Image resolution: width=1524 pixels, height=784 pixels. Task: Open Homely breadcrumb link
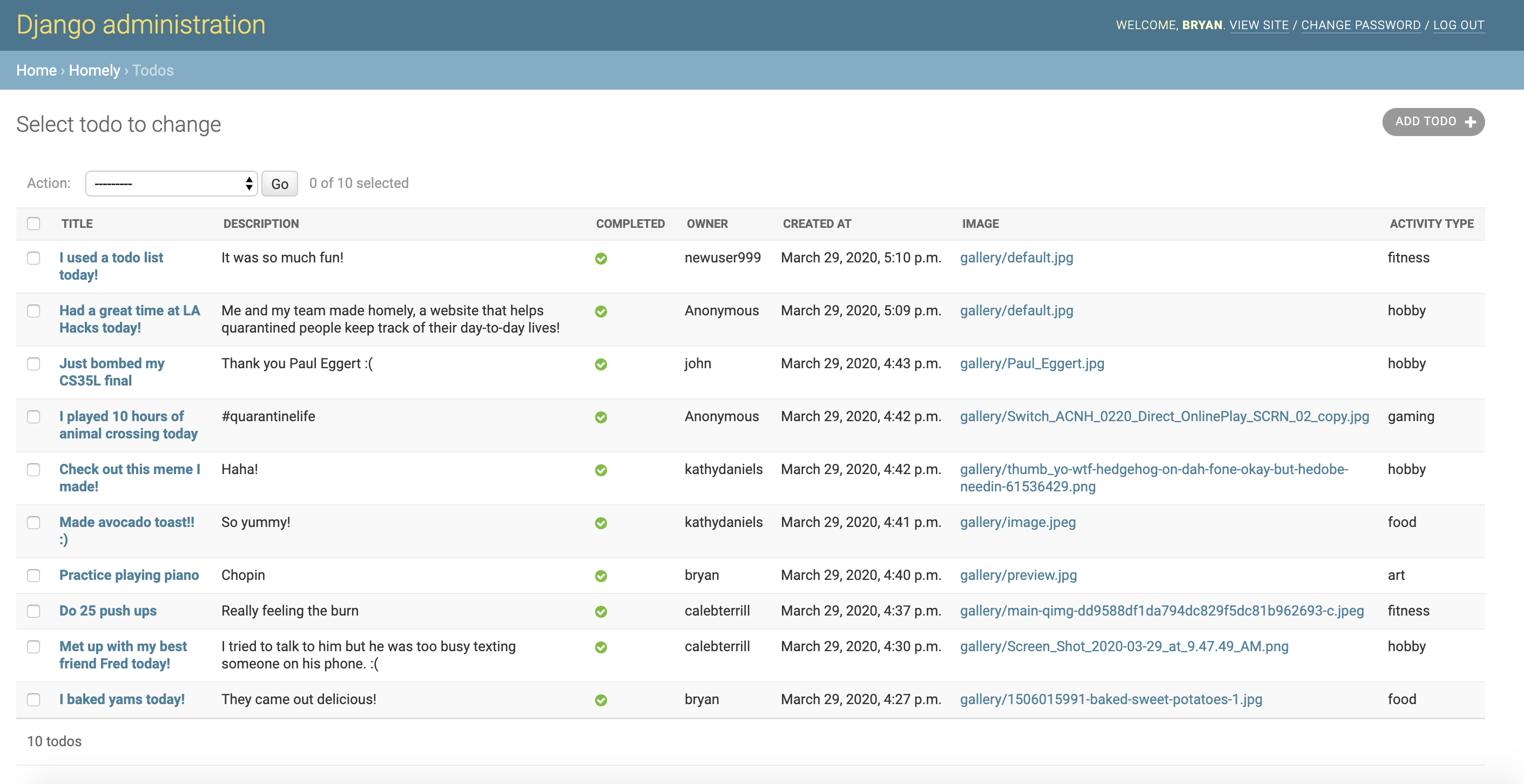[x=94, y=70]
